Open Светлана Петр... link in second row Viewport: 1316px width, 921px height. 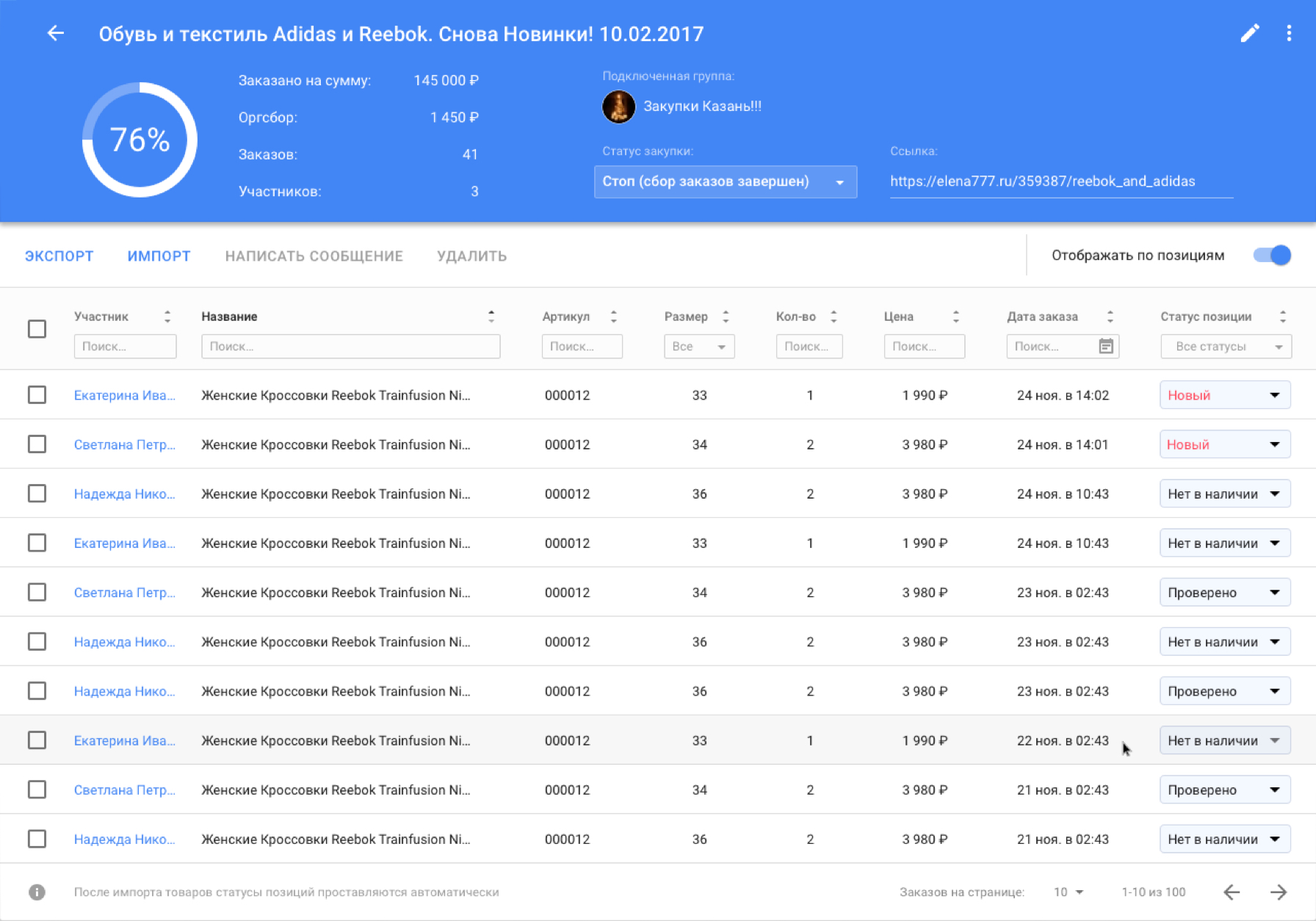click(124, 444)
